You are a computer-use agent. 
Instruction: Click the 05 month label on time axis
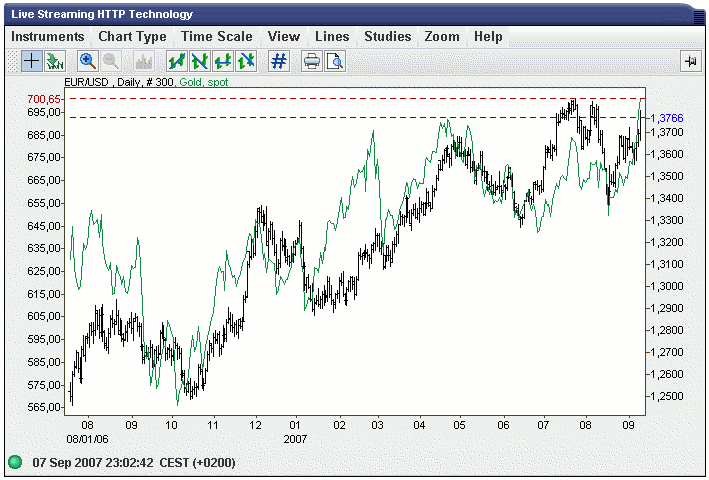click(459, 425)
